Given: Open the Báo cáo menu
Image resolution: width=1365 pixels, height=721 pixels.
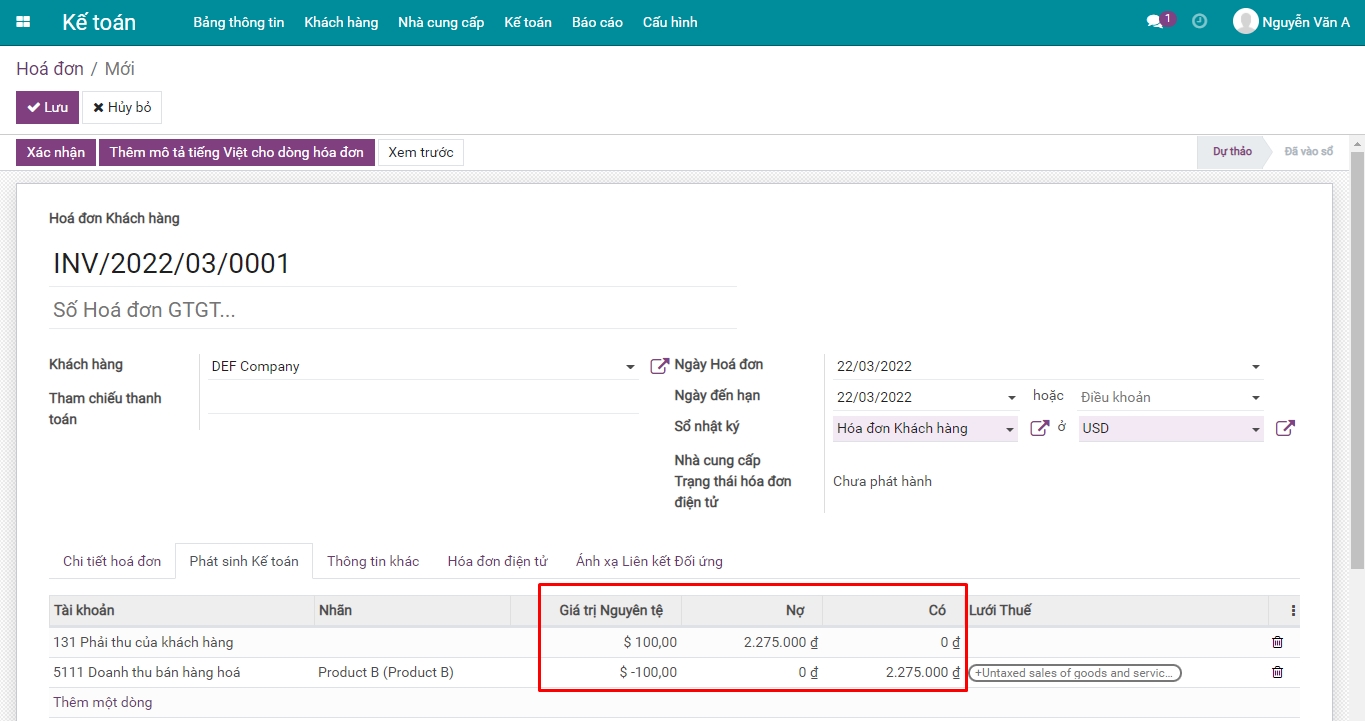Looking at the screenshot, I should click(597, 22).
